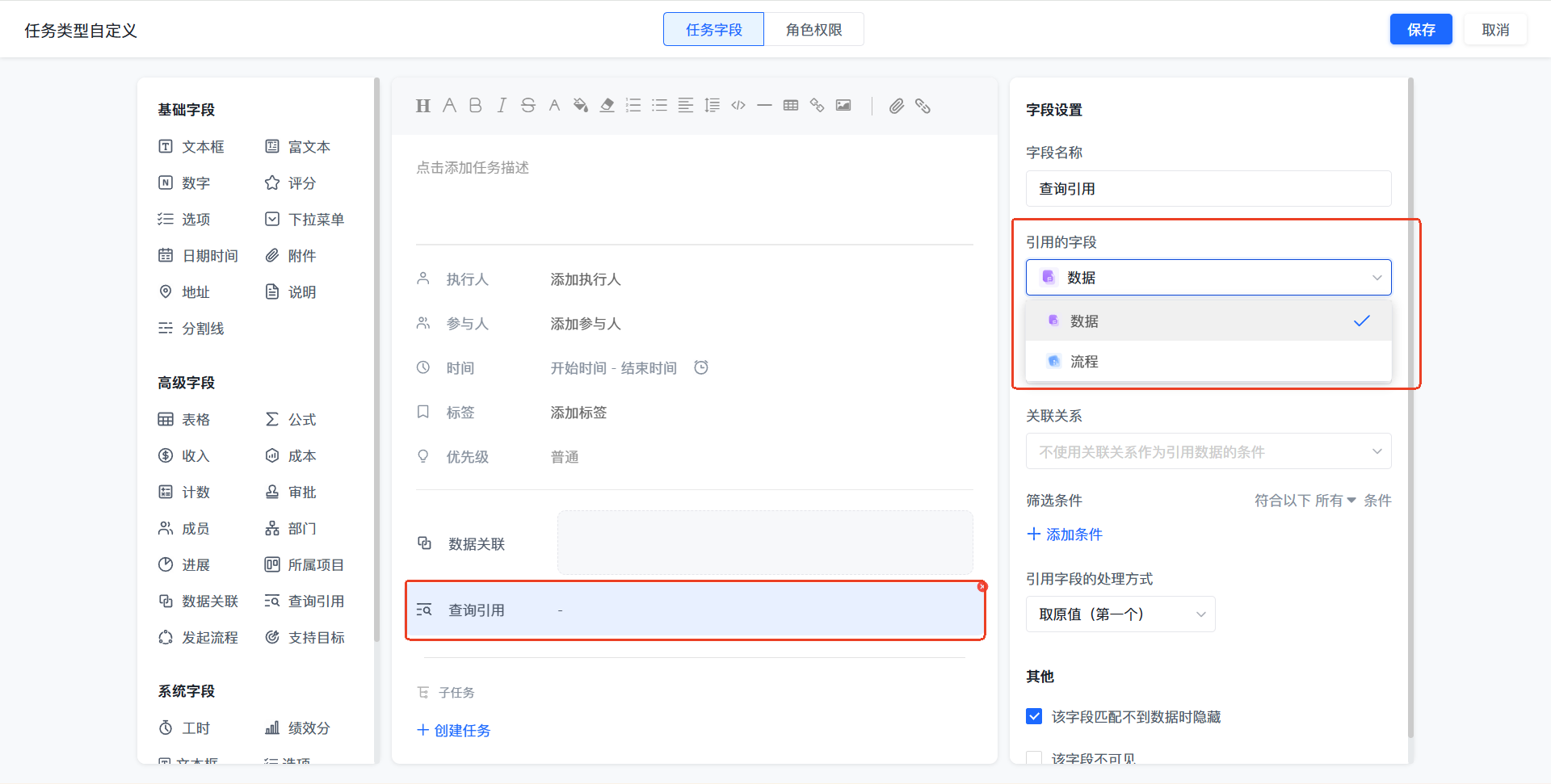Screen dimensions: 1551x784
Task: Switch to 角色权限 tab
Action: (813, 29)
